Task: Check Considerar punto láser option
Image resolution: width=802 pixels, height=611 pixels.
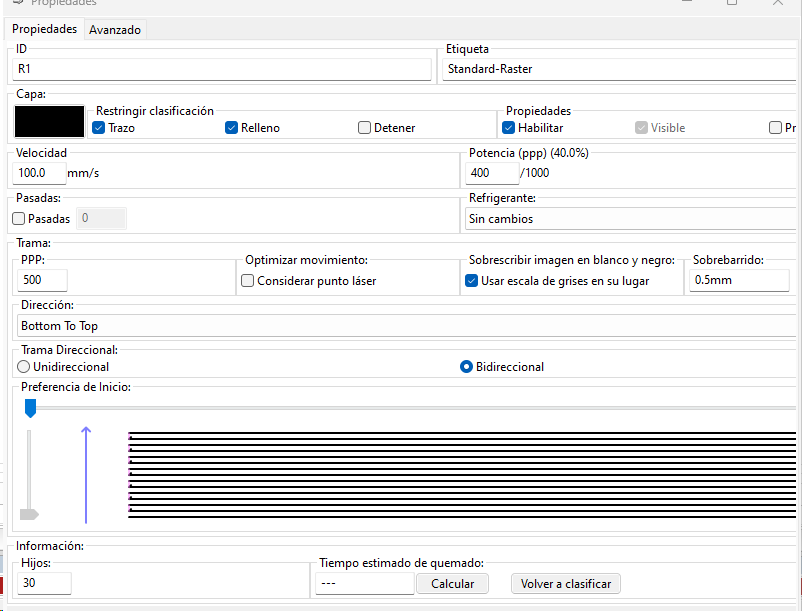Action: pos(248,281)
